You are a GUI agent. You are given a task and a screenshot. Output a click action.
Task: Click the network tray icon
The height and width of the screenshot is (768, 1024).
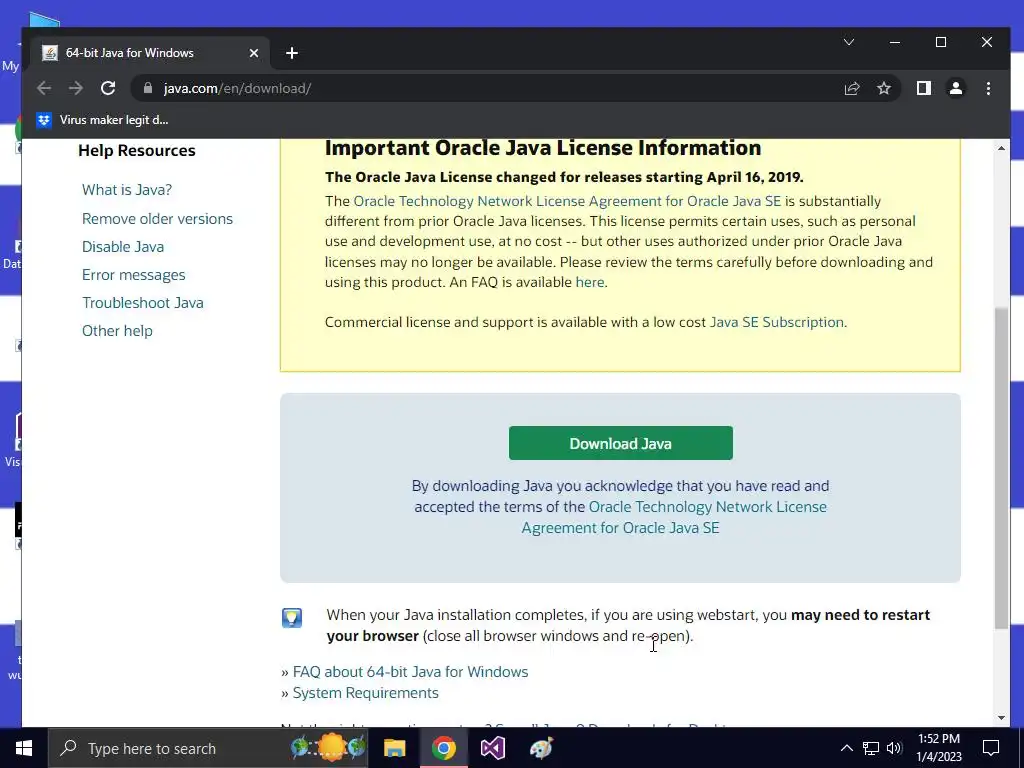point(871,748)
